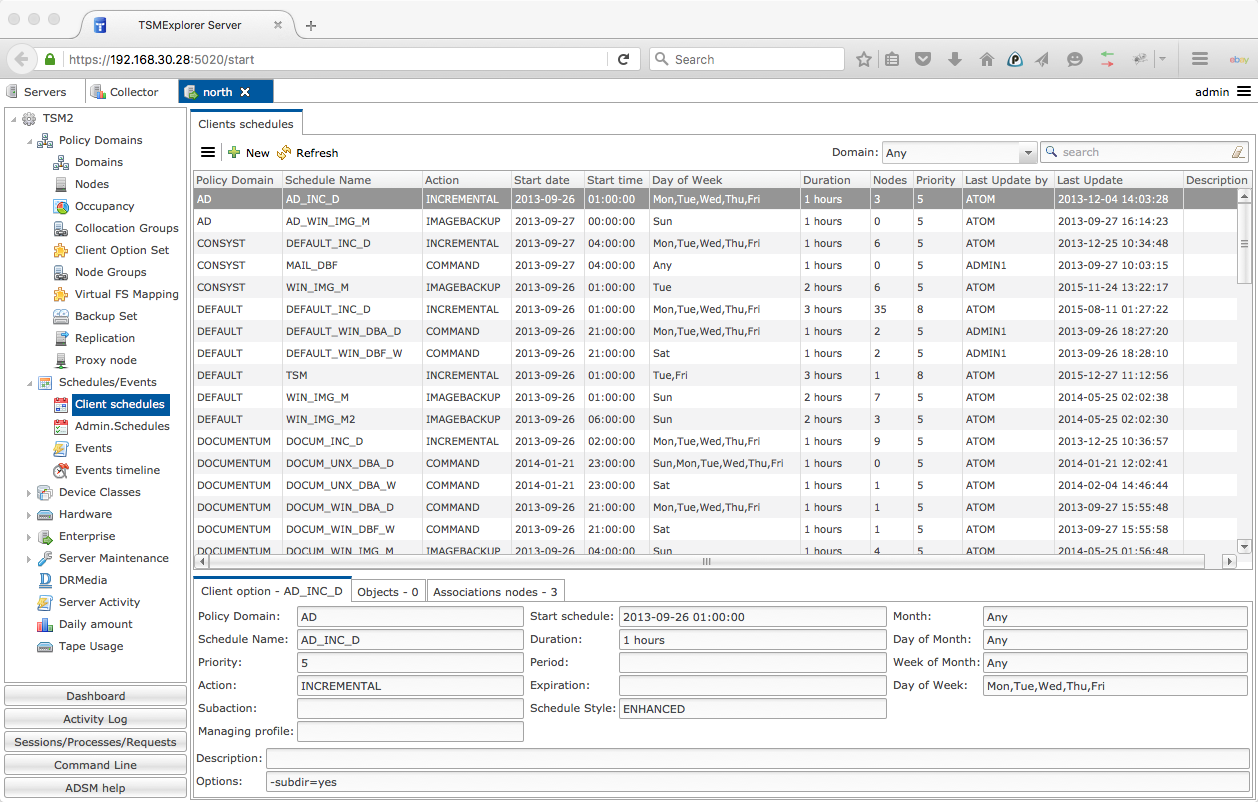Switch to the Objects tab

(388, 592)
